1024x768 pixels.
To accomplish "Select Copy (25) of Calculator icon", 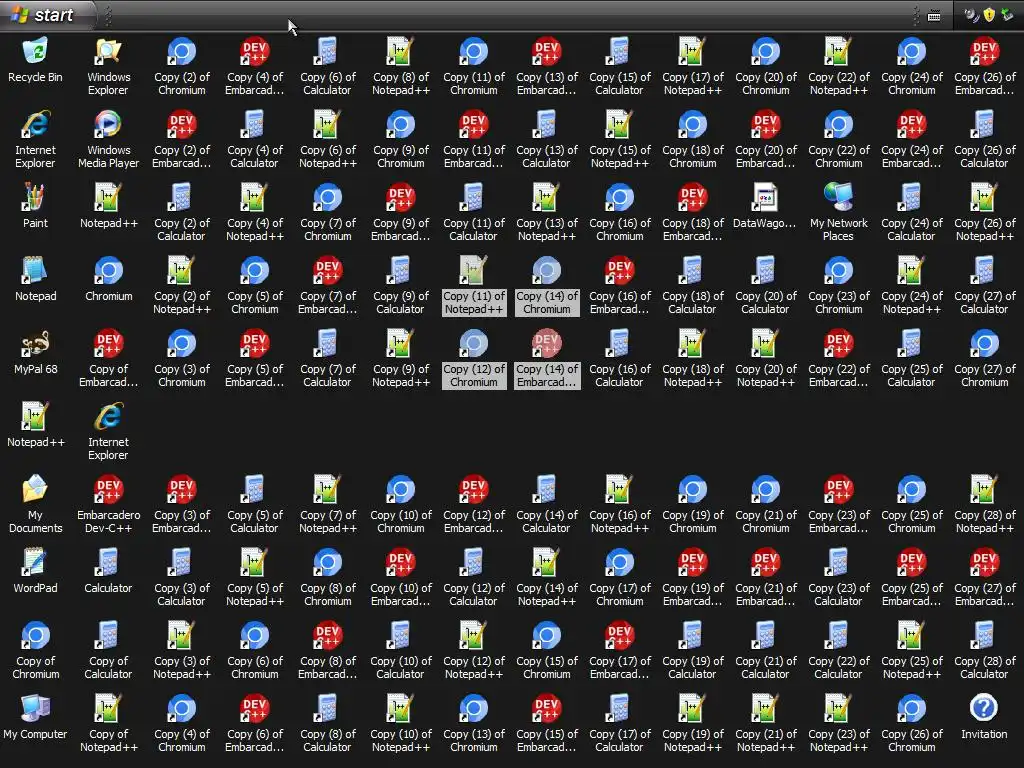I will point(912,359).
